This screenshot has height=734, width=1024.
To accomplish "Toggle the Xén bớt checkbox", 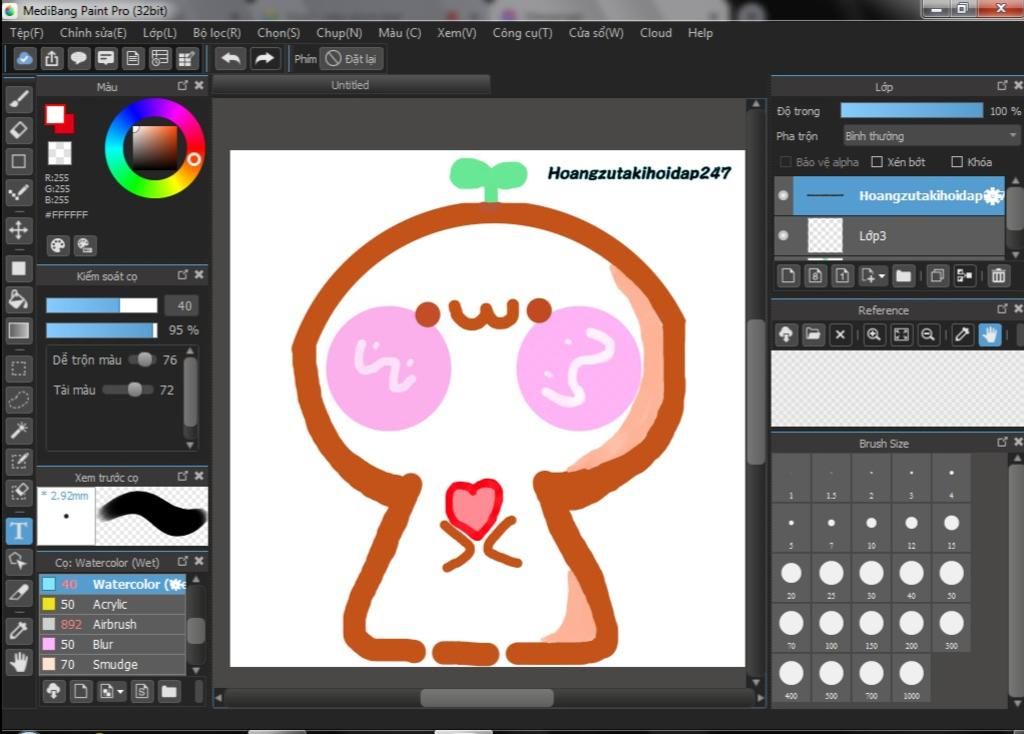I will pyautogui.click(x=877, y=162).
